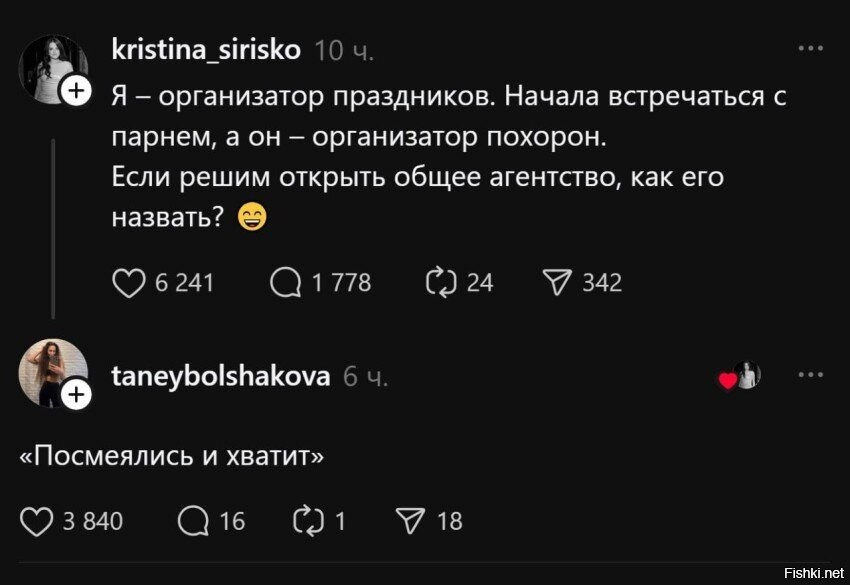The width and height of the screenshot is (850, 585).
Task: Click the 6 ч. reply timestamp
Action: click(x=365, y=377)
